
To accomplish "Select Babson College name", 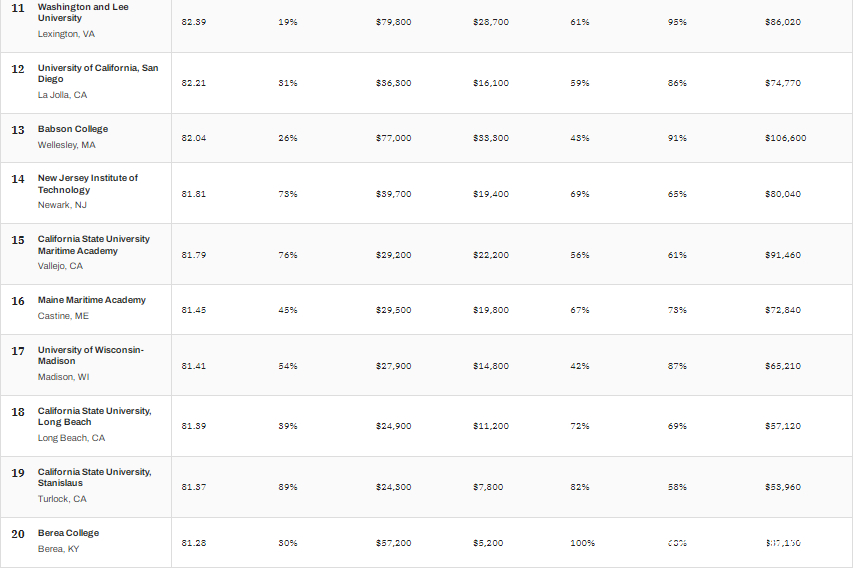I will pyautogui.click(x=73, y=129).
